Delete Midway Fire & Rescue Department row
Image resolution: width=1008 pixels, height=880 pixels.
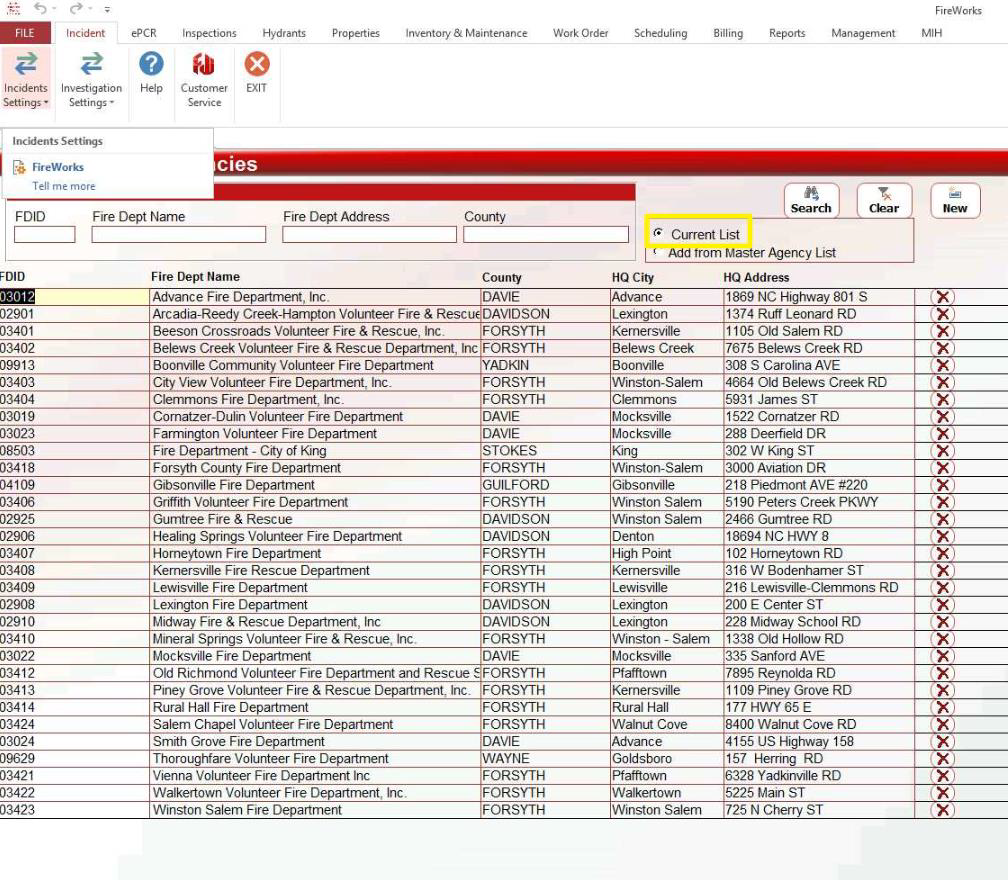(x=942, y=622)
